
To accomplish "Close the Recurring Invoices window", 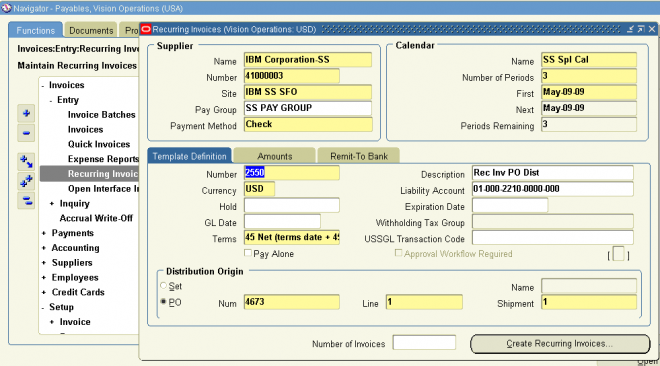I will click(x=652, y=29).
